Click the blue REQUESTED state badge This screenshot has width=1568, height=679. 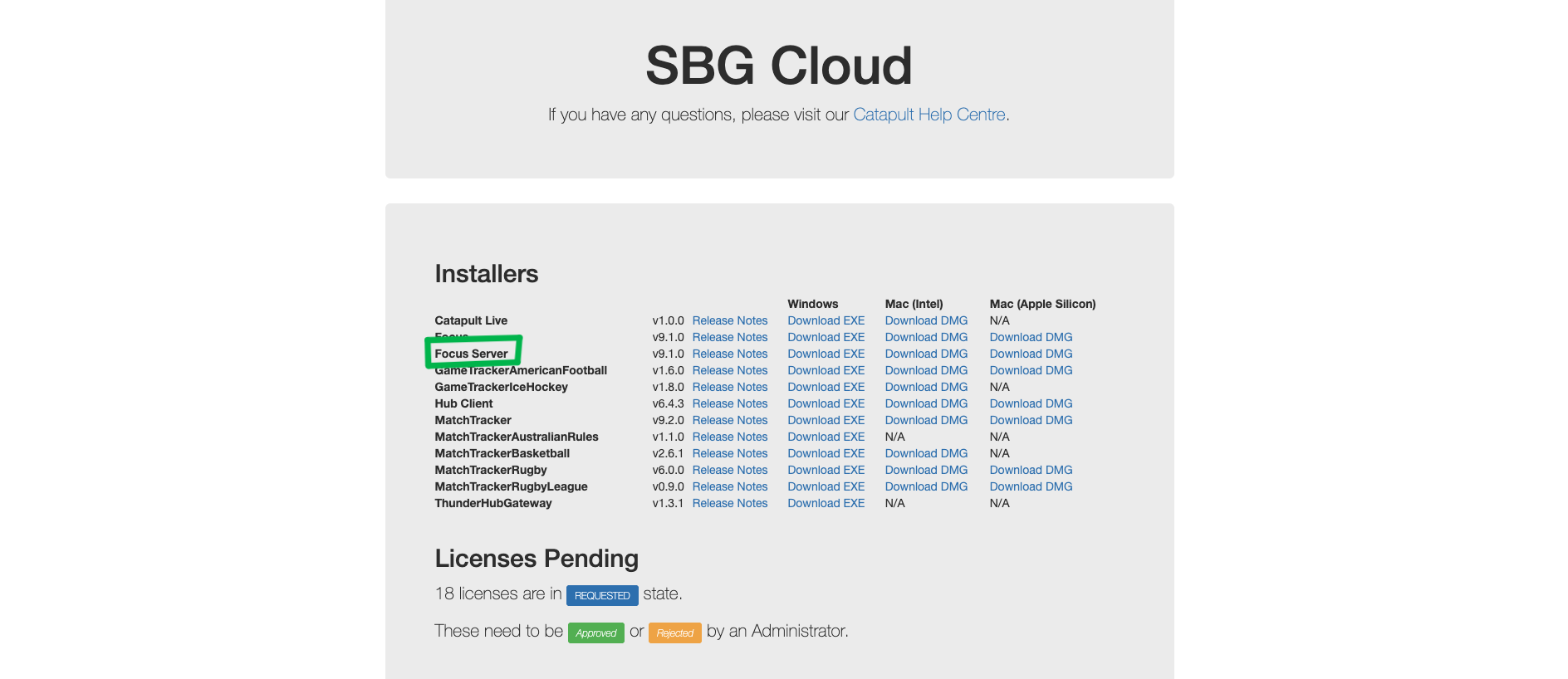602,595
